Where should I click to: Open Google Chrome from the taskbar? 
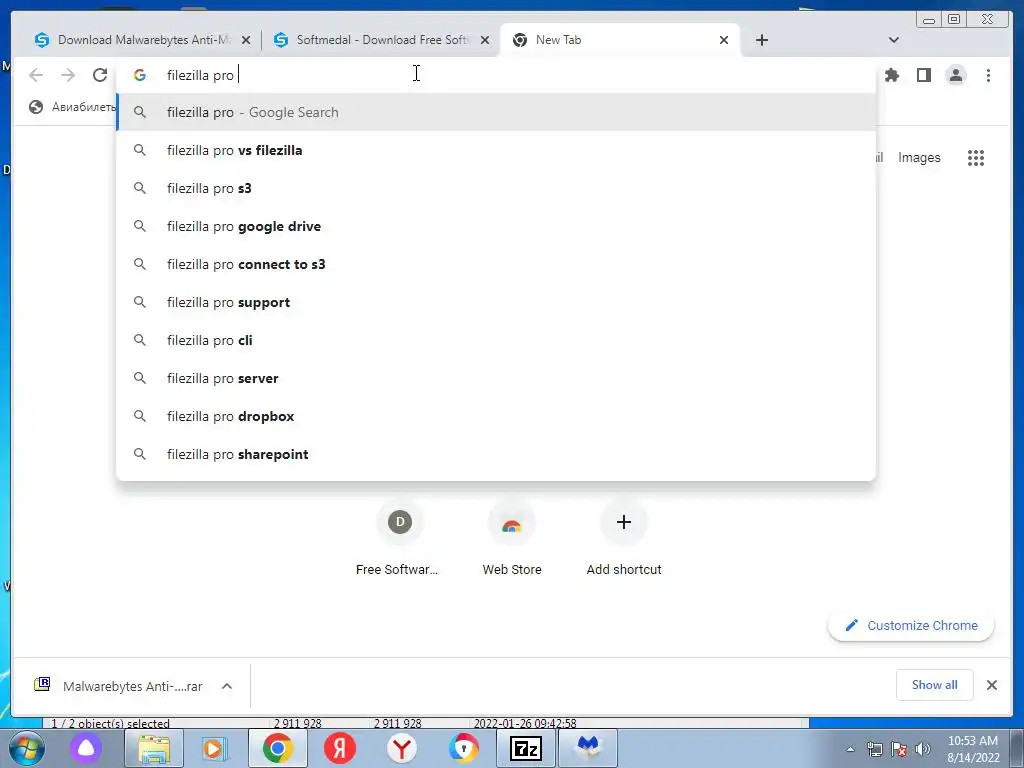(x=278, y=748)
